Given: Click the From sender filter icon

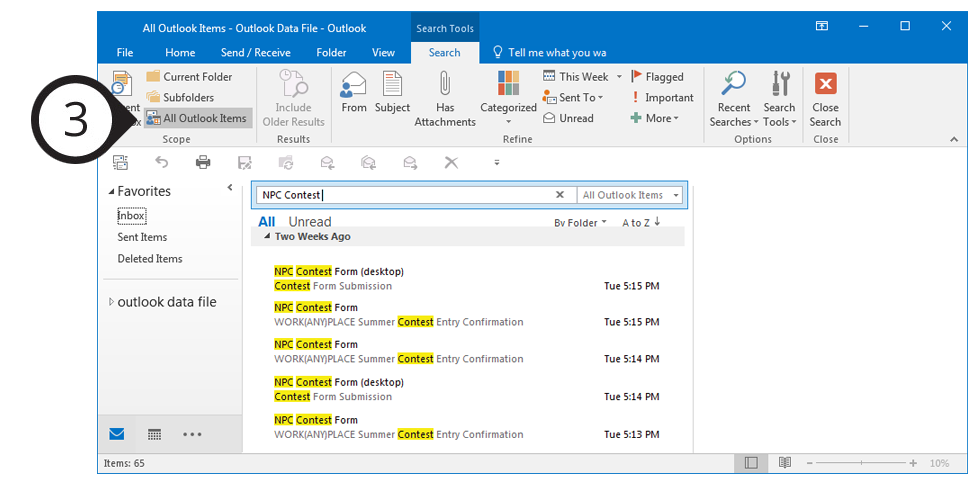Looking at the screenshot, I should (x=354, y=84).
